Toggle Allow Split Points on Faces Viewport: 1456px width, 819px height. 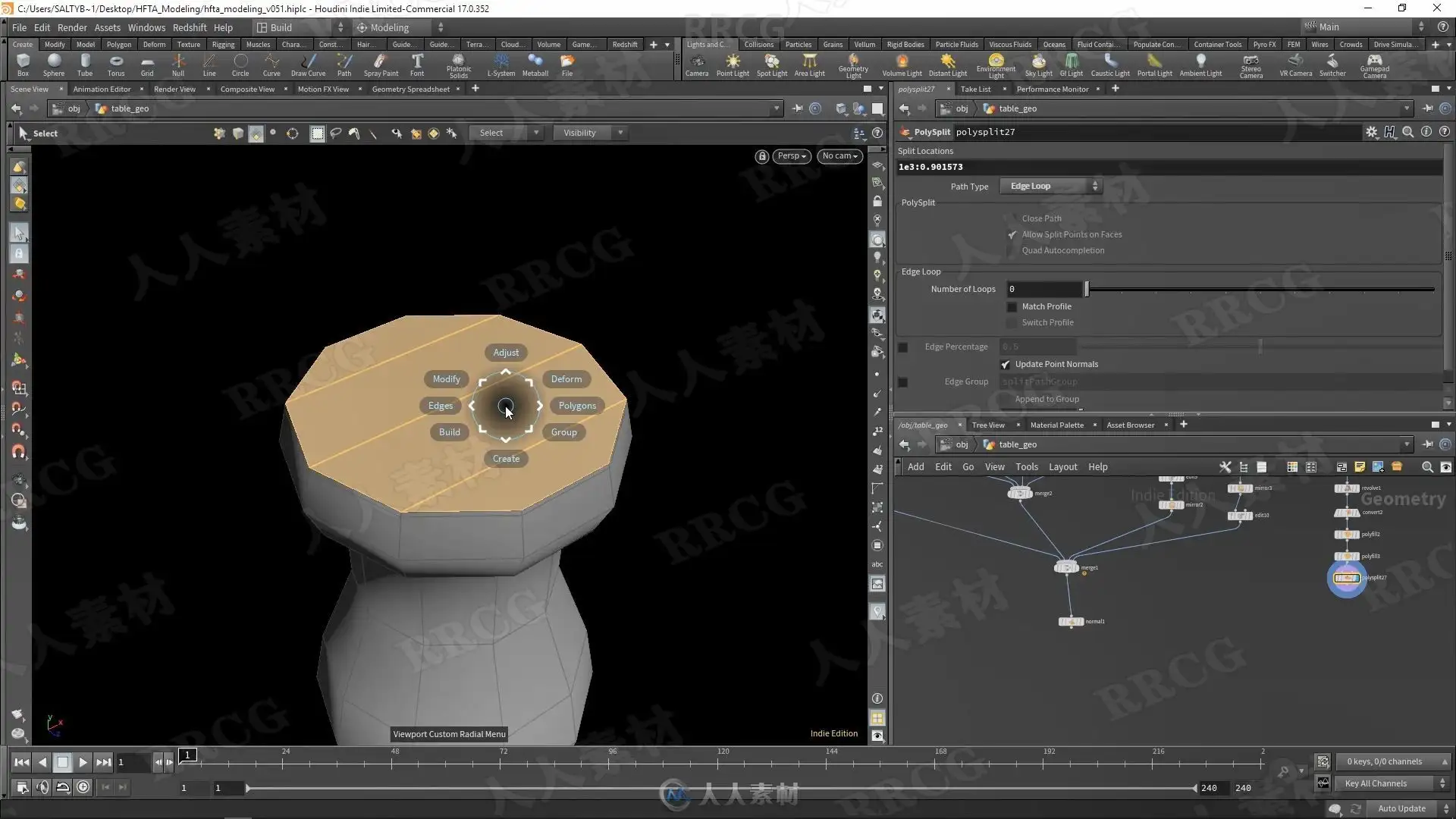click(x=1012, y=235)
